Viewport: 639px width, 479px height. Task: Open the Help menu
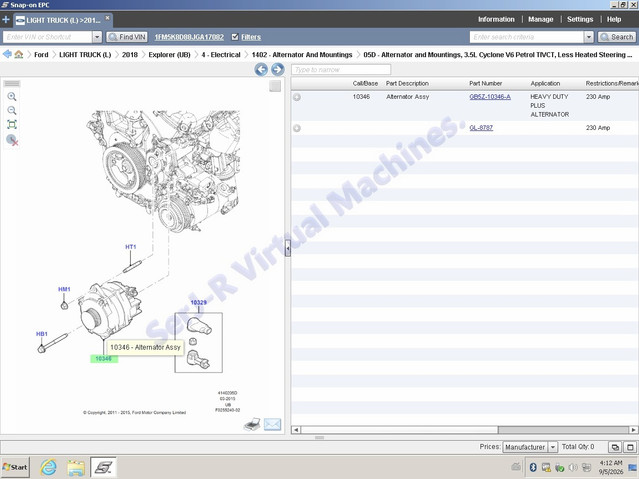(x=614, y=19)
